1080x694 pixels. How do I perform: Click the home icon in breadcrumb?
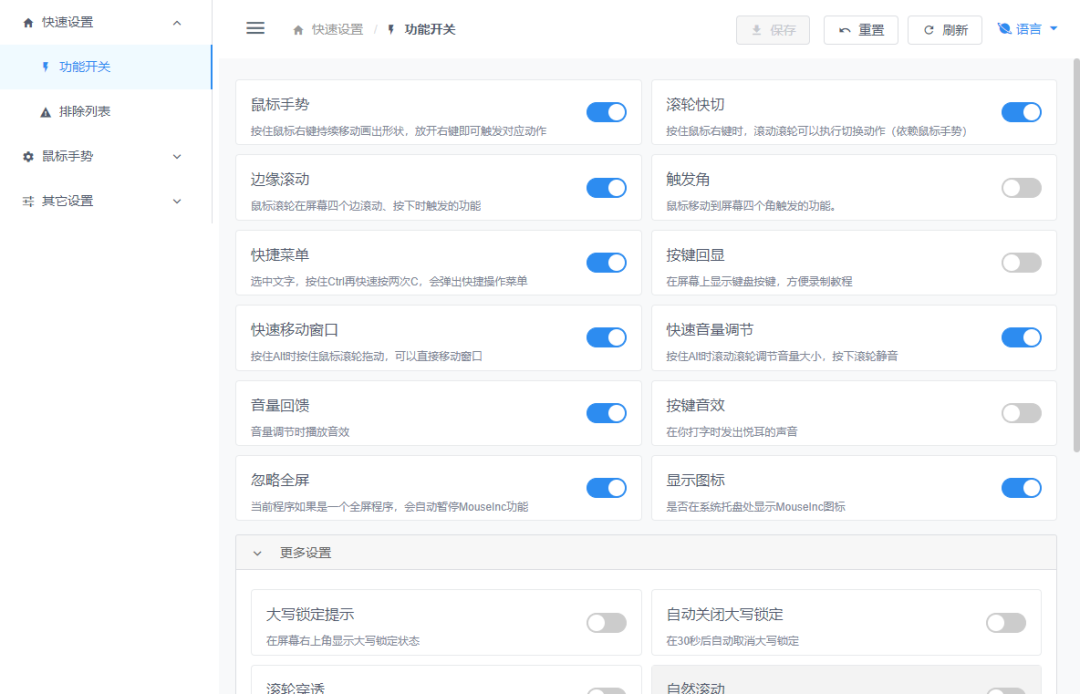(x=298, y=30)
